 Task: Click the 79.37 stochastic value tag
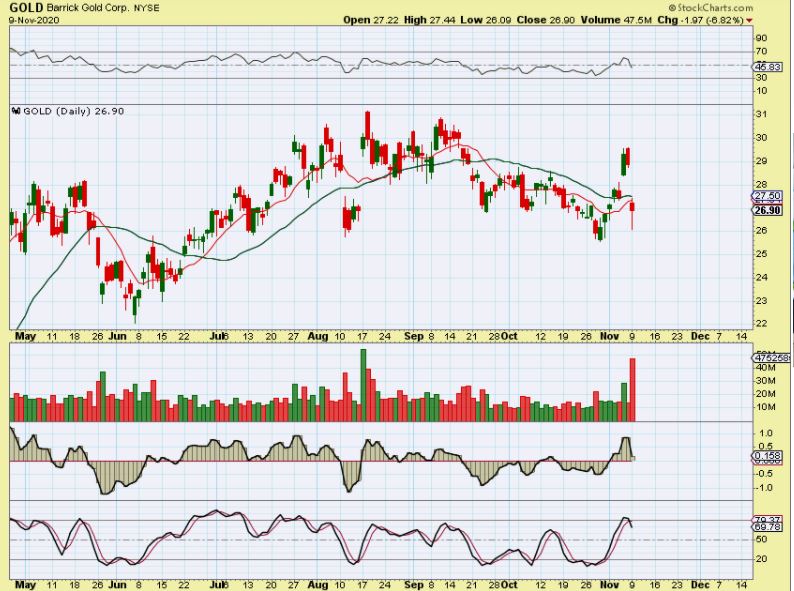767,520
